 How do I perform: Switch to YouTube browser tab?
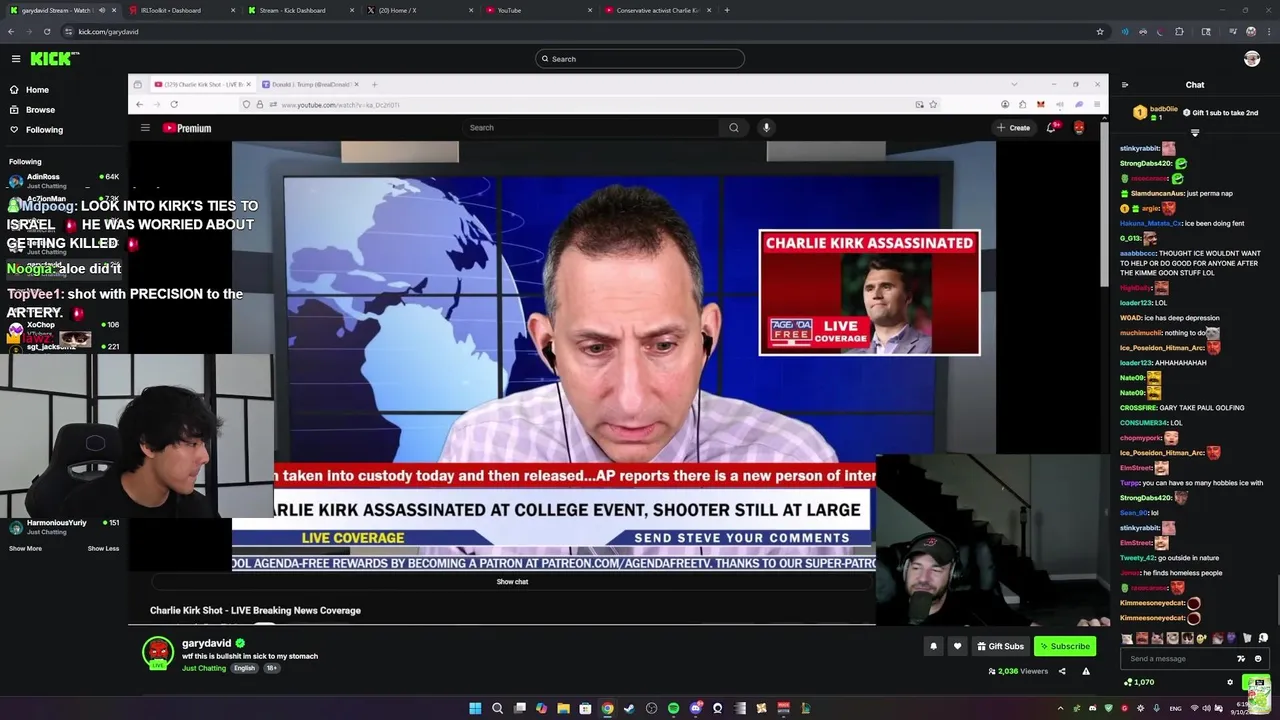tap(540, 10)
